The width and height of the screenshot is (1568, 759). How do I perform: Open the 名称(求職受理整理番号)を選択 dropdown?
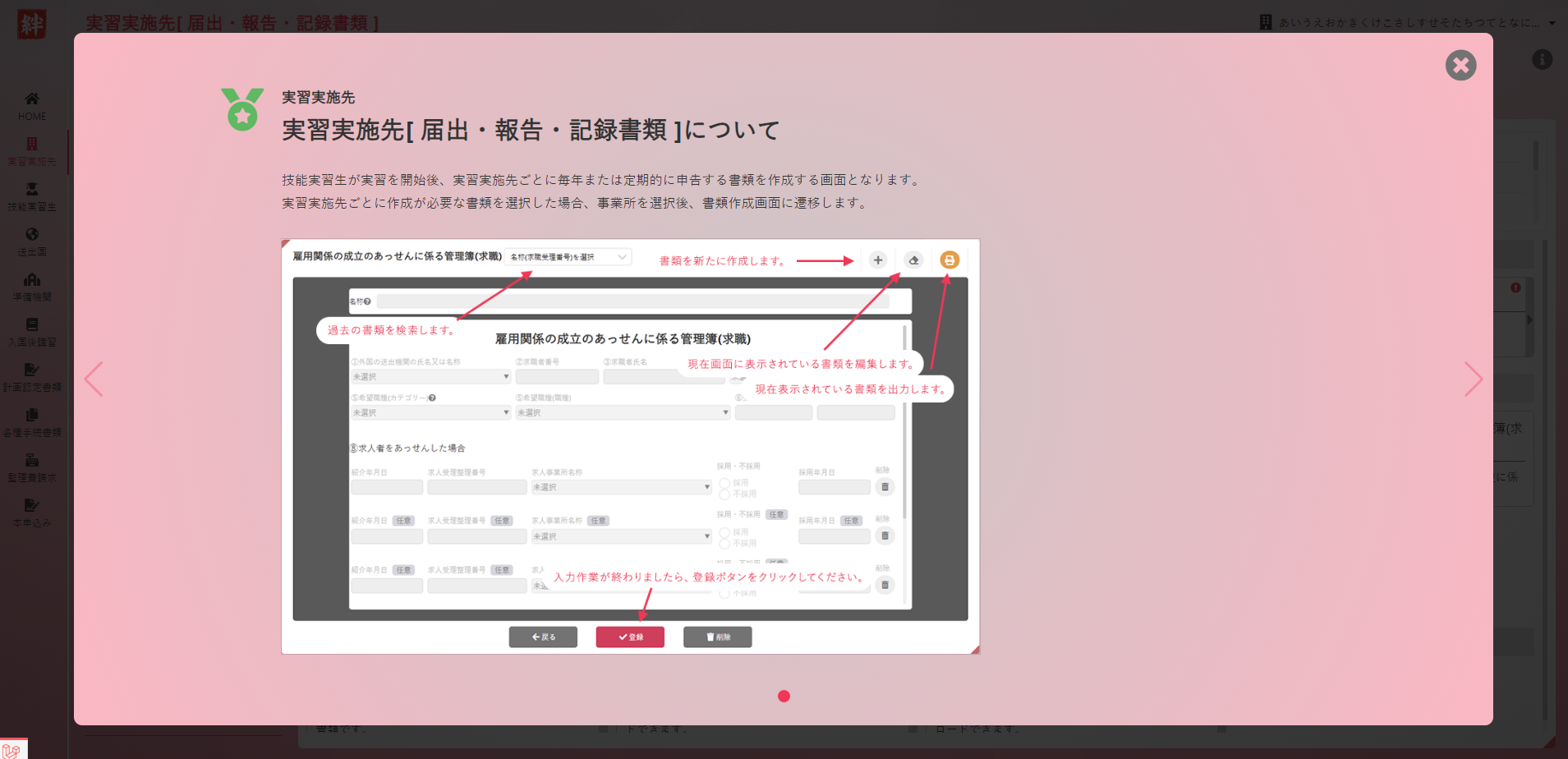point(567,256)
